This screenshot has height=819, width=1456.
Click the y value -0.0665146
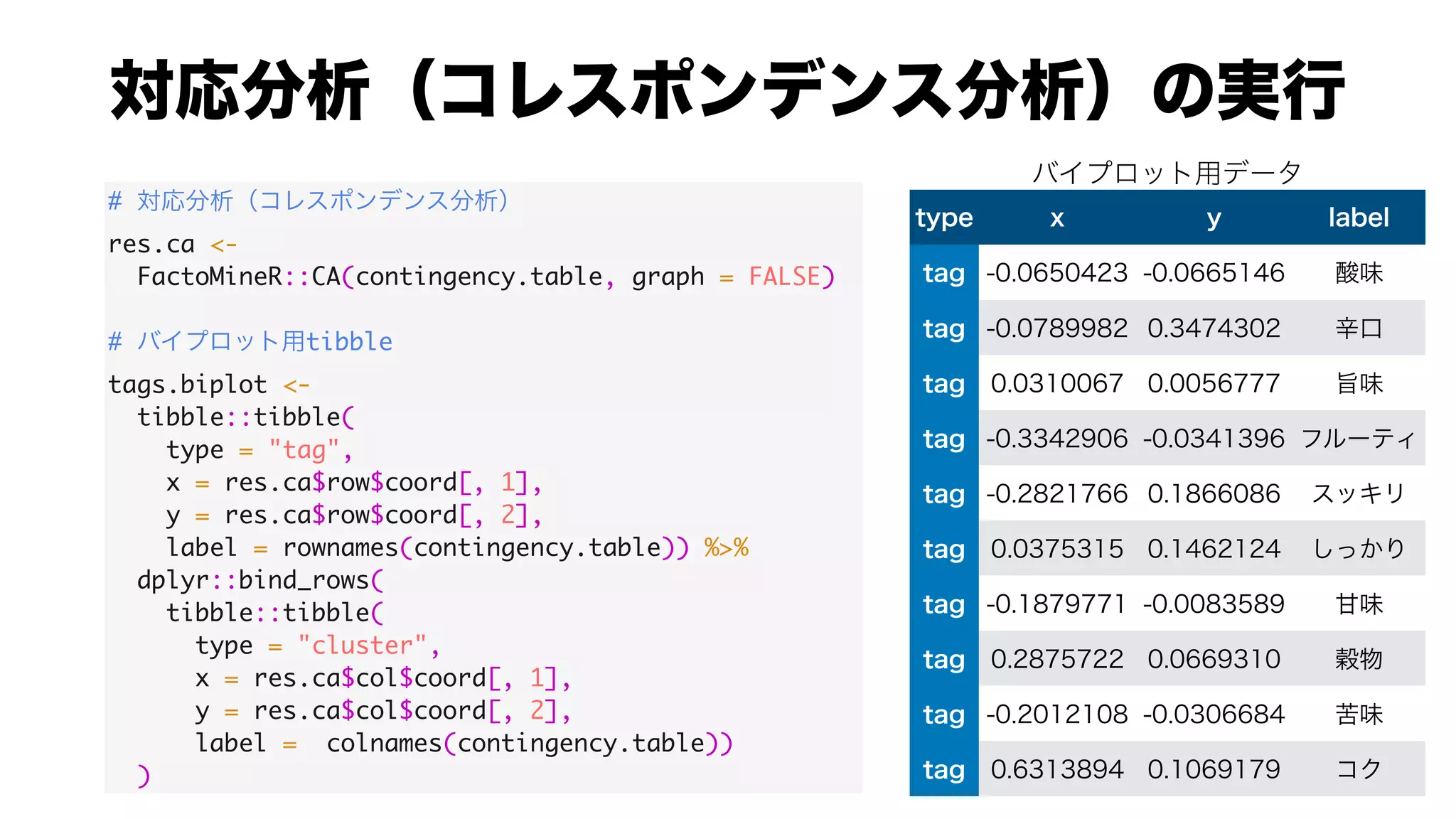1214,273
